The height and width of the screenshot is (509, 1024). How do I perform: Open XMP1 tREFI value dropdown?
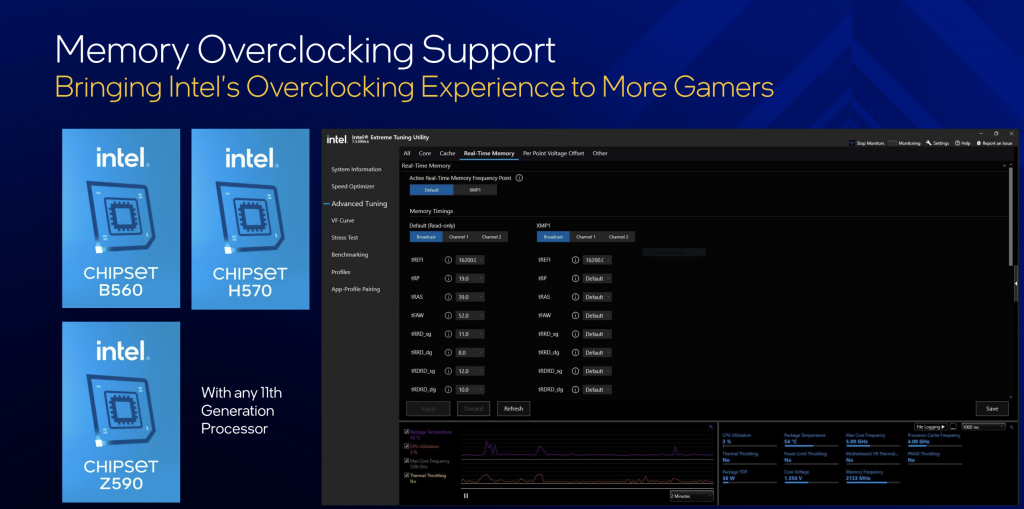coord(598,259)
